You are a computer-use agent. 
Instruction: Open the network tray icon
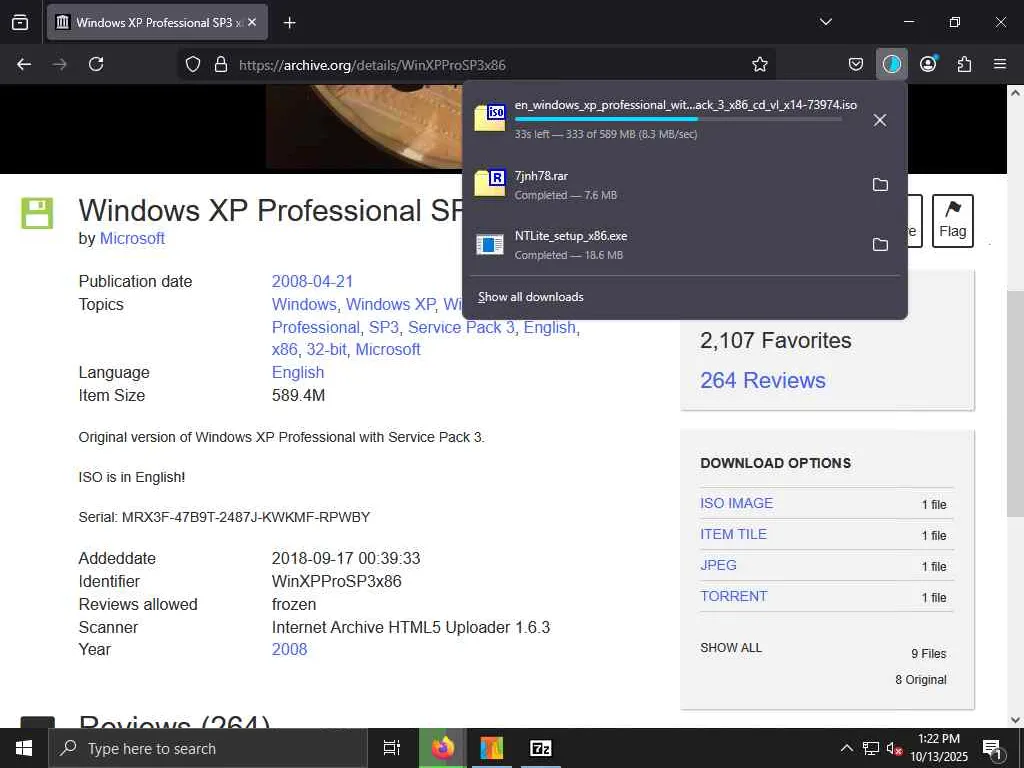pos(871,748)
